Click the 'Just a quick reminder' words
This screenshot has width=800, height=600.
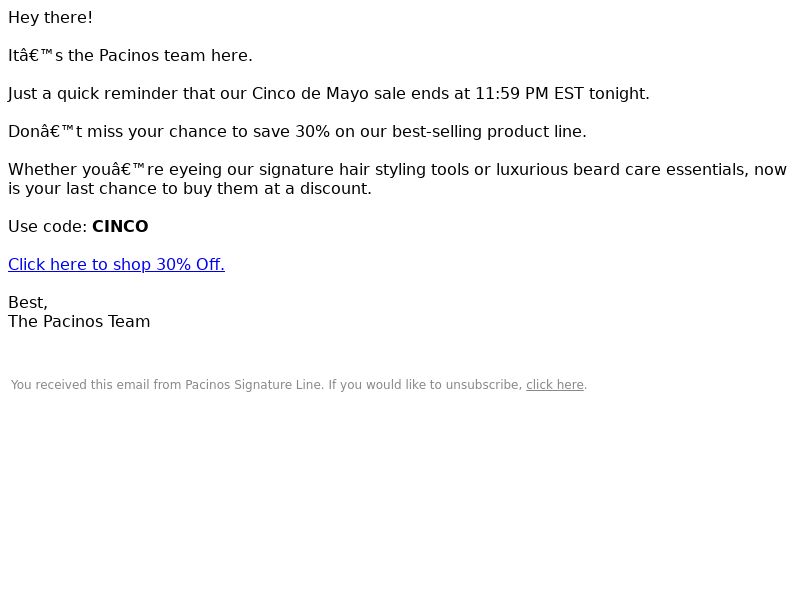point(93,94)
